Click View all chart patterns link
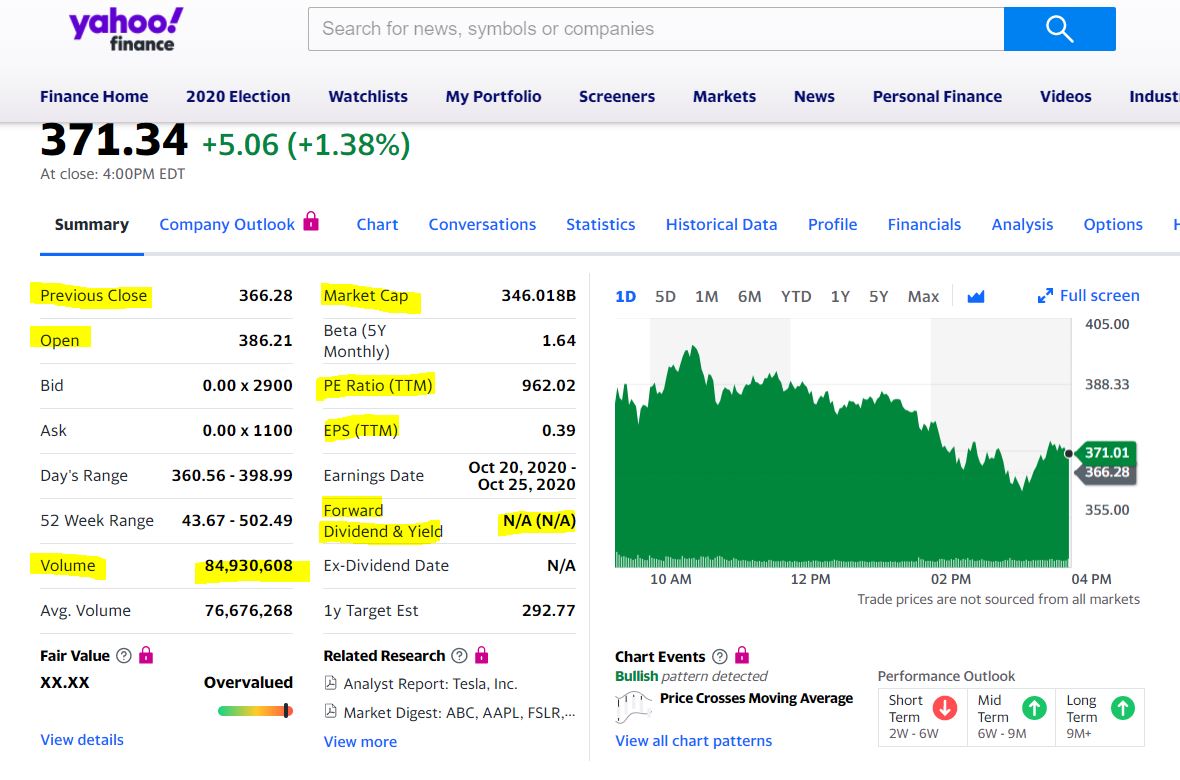 pos(693,741)
